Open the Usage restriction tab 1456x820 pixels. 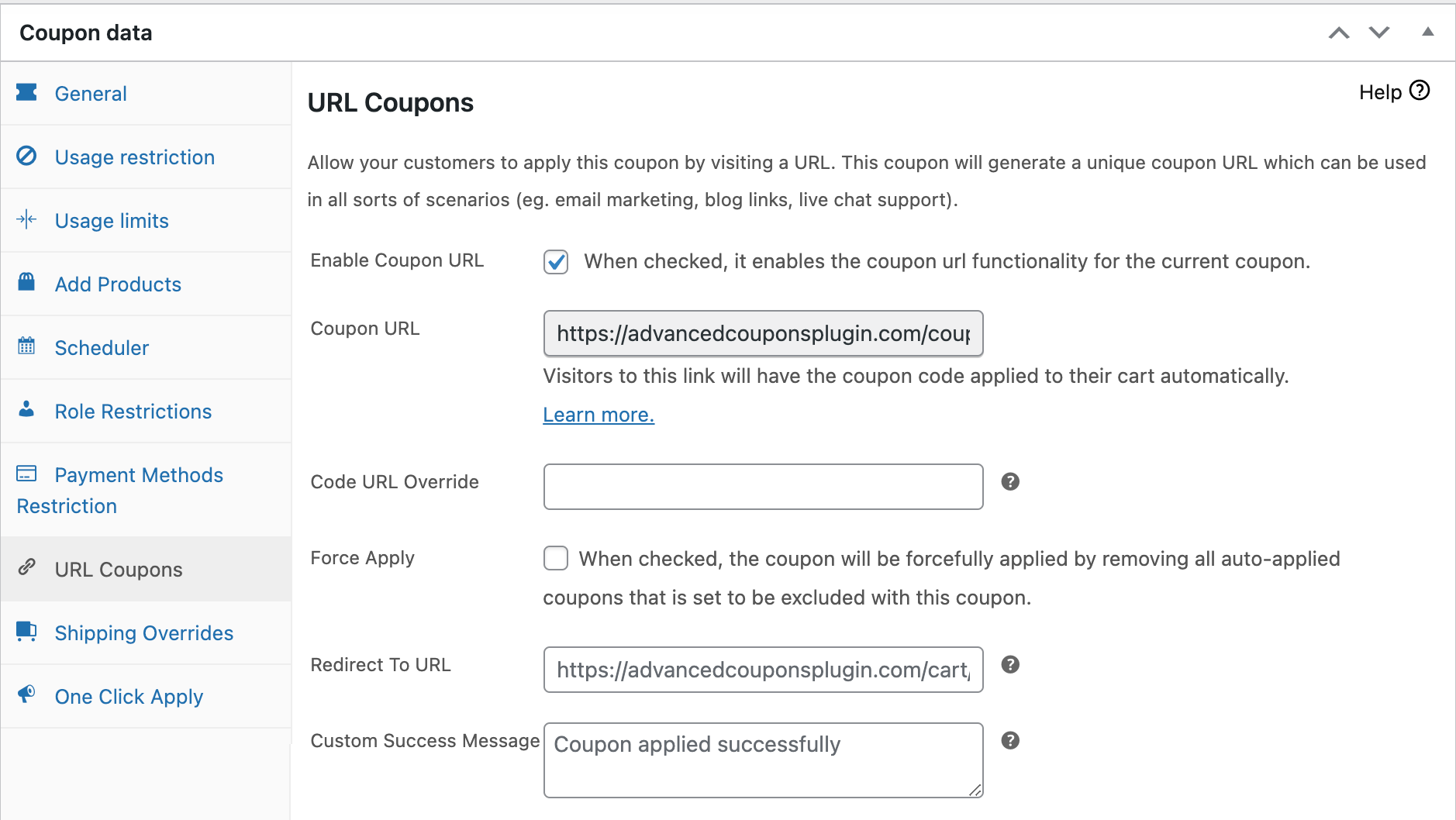pos(134,157)
